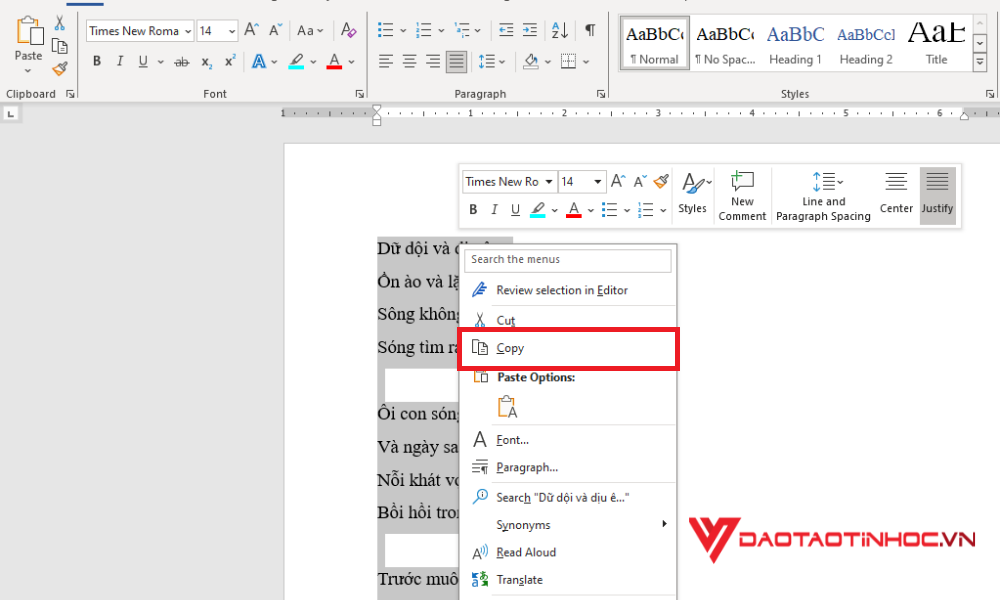The width and height of the screenshot is (1000, 600).
Task: Toggle Bold on the mini toolbar
Action: click(x=473, y=209)
